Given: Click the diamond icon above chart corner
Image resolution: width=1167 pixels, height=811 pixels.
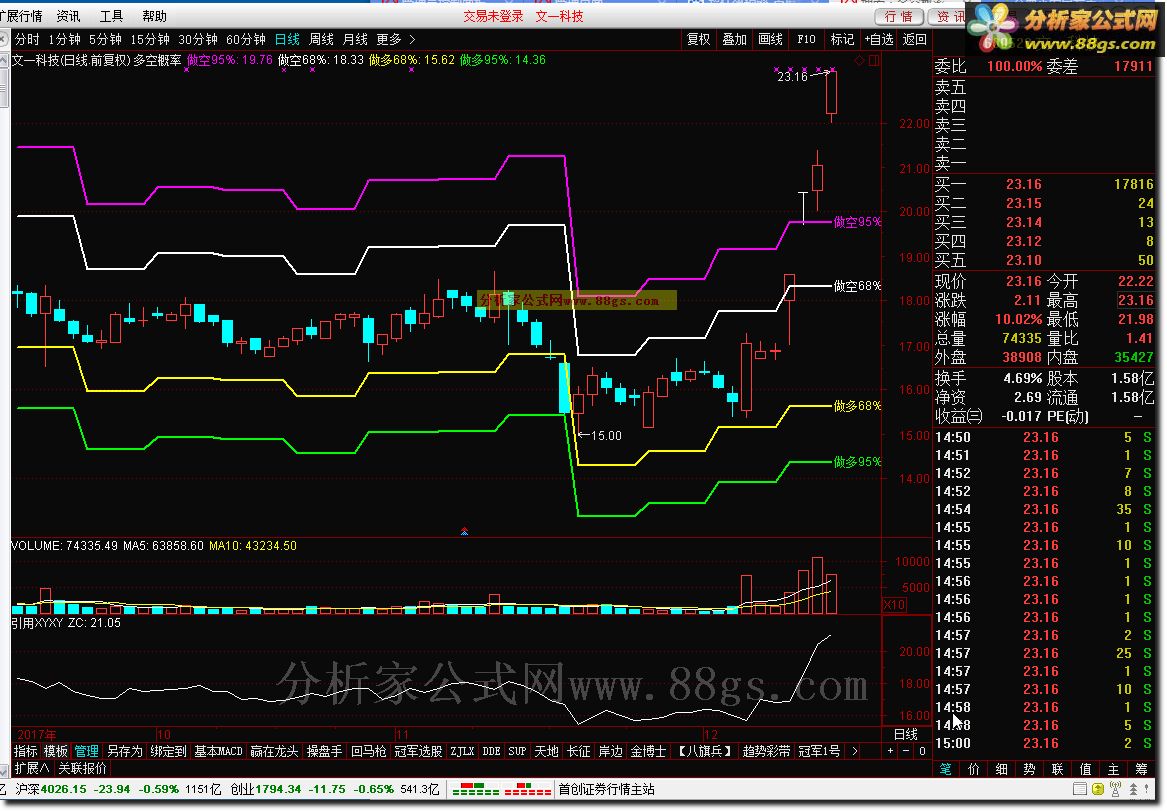Looking at the screenshot, I should (x=860, y=61).
